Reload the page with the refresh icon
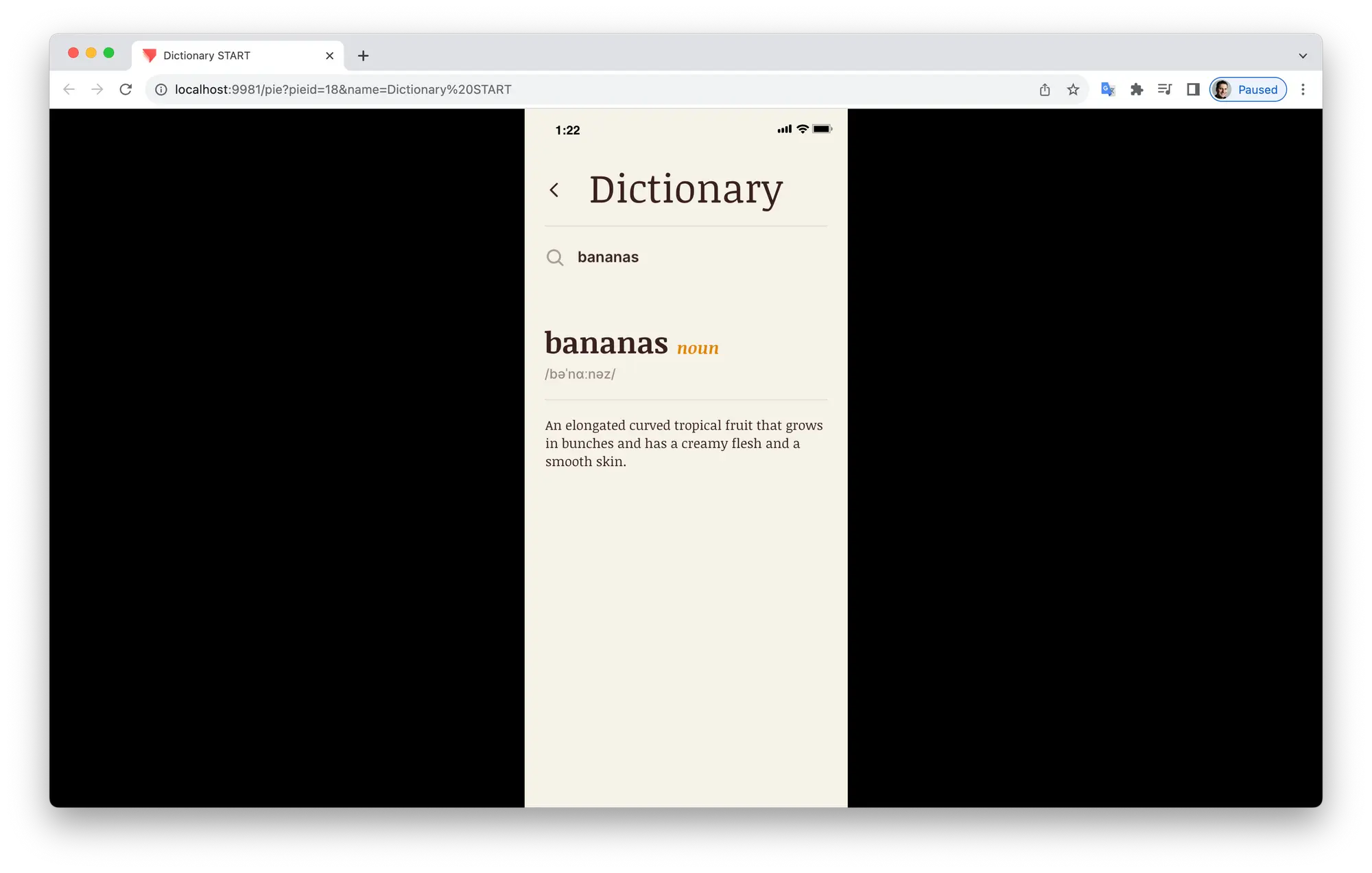1372x873 pixels. [x=126, y=89]
